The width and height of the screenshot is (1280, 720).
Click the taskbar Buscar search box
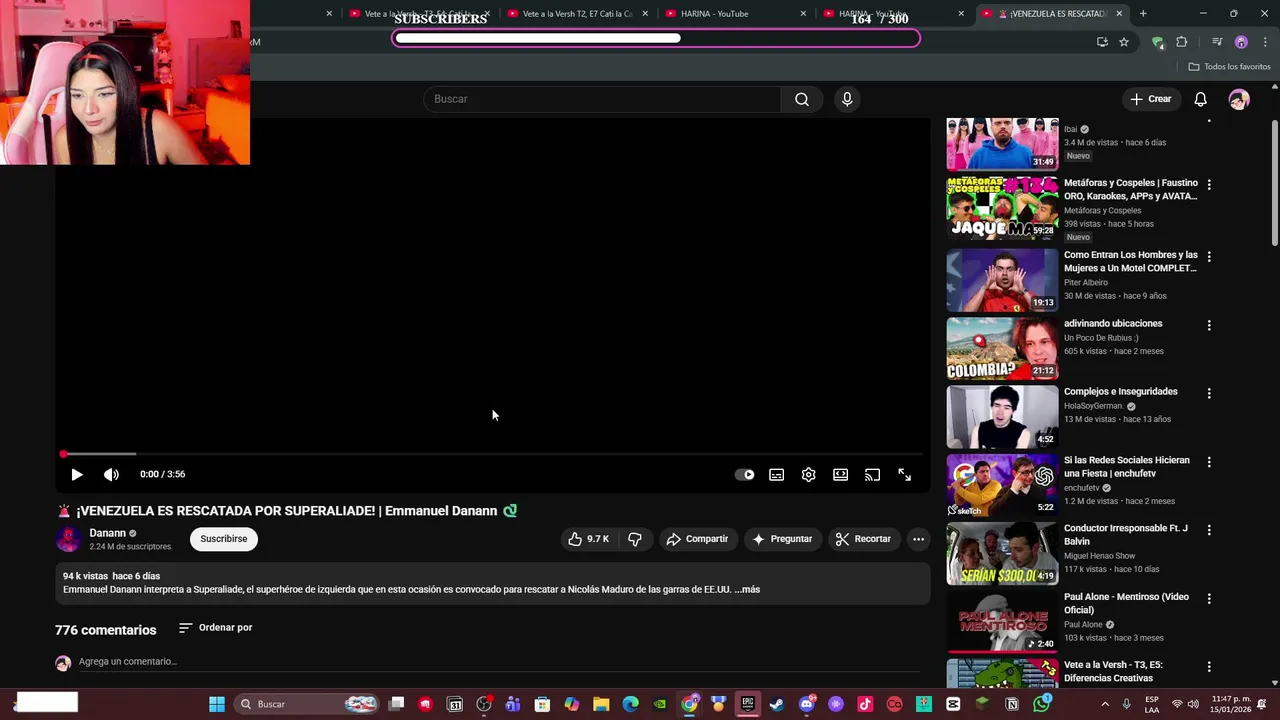(306, 704)
